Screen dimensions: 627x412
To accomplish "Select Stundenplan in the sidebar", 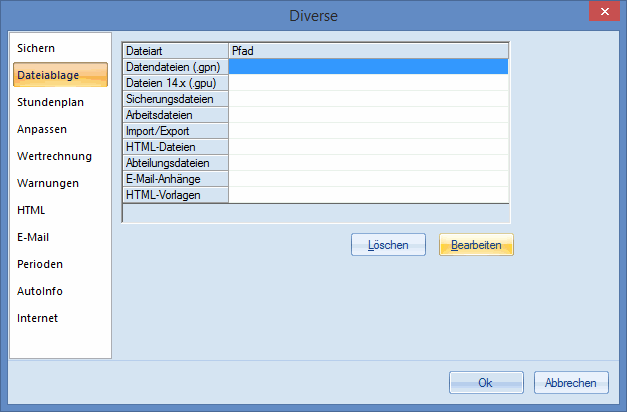I will pyautogui.click(x=48, y=102).
